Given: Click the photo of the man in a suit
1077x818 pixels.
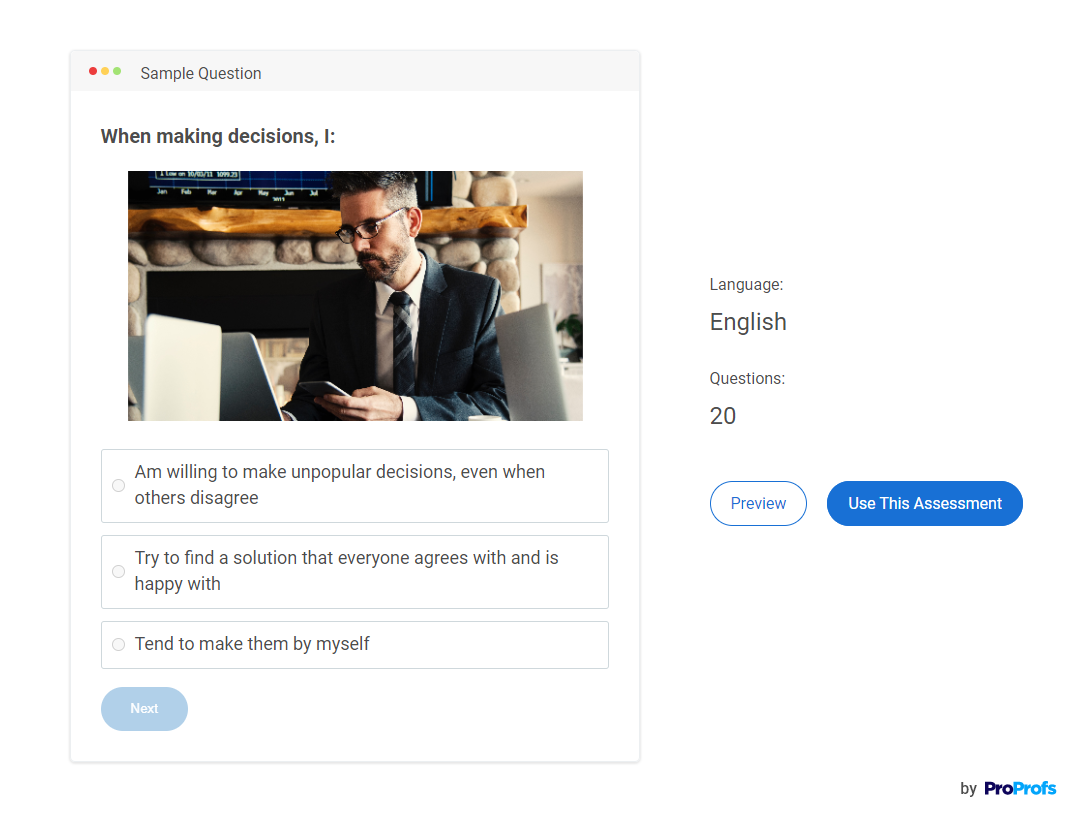Looking at the screenshot, I should [355, 295].
